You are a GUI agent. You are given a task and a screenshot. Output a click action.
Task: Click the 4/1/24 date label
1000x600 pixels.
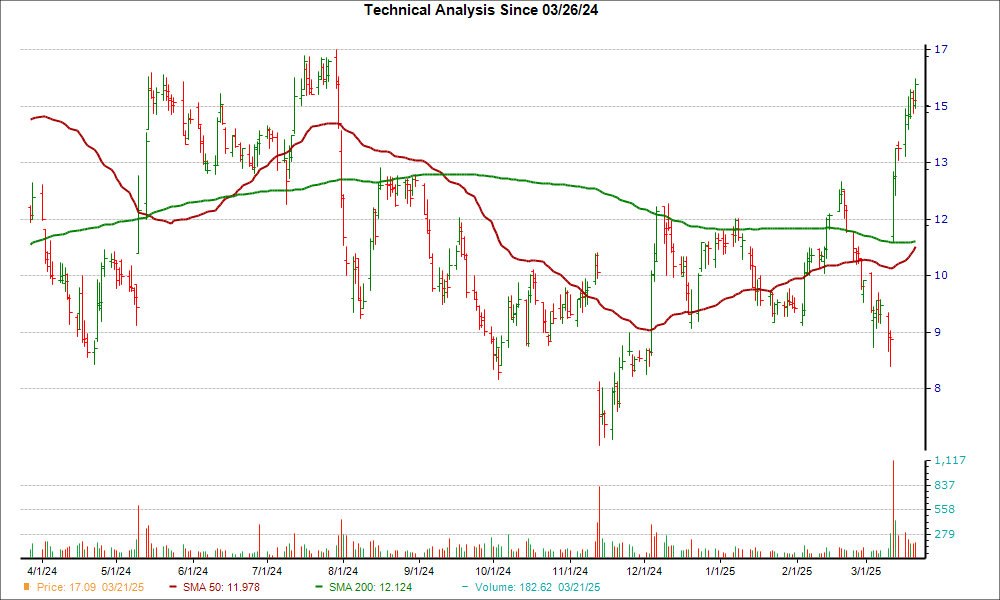point(42,571)
